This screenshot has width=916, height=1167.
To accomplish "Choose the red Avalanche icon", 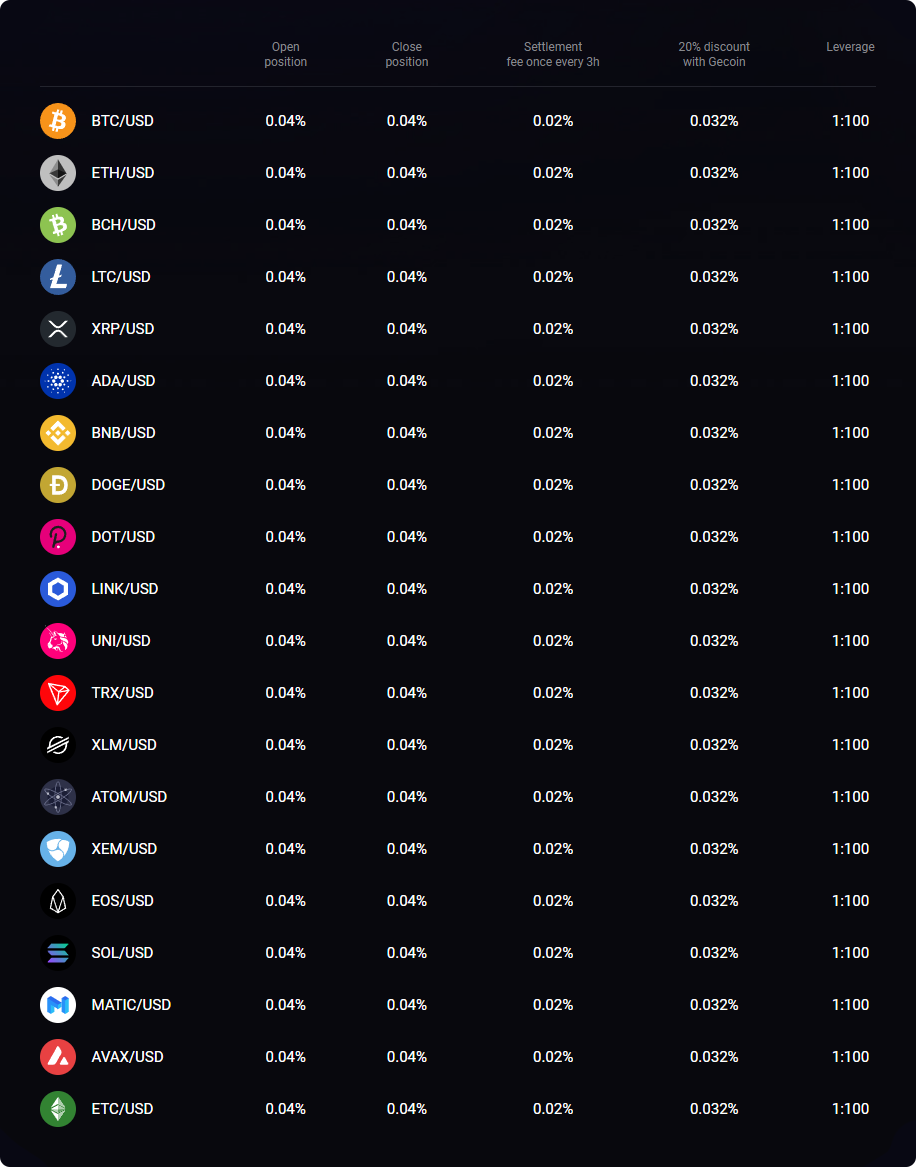I will point(58,1057).
